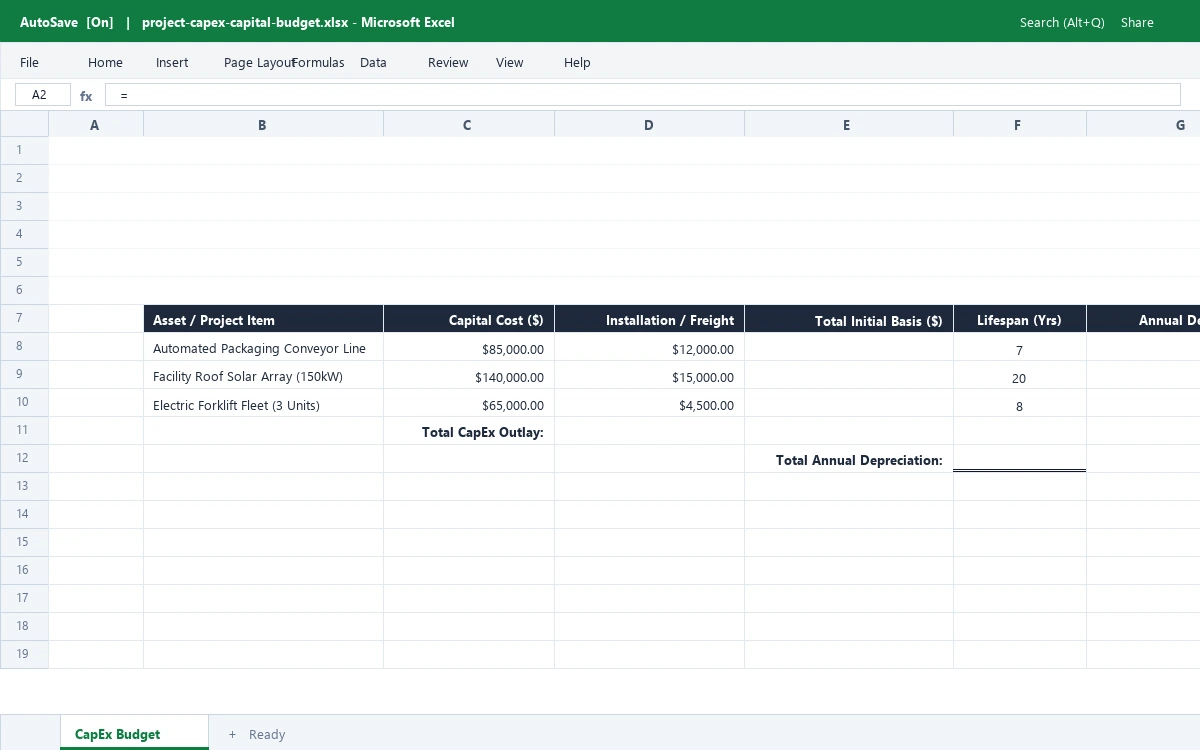Click the fx insert function icon
This screenshot has height=750, width=1200.
(x=86, y=96)
